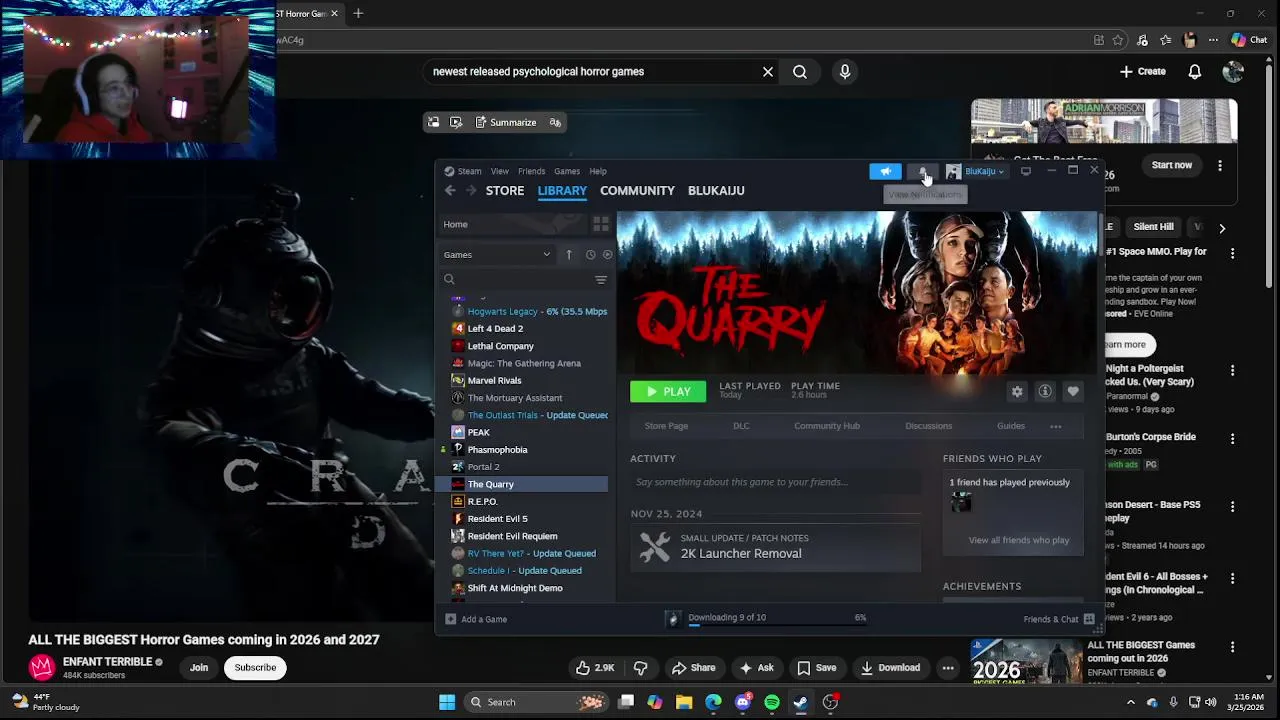This screenshot has height=720, width=1280.
Task: Open View menu in Steam
Action: point(499,171)
